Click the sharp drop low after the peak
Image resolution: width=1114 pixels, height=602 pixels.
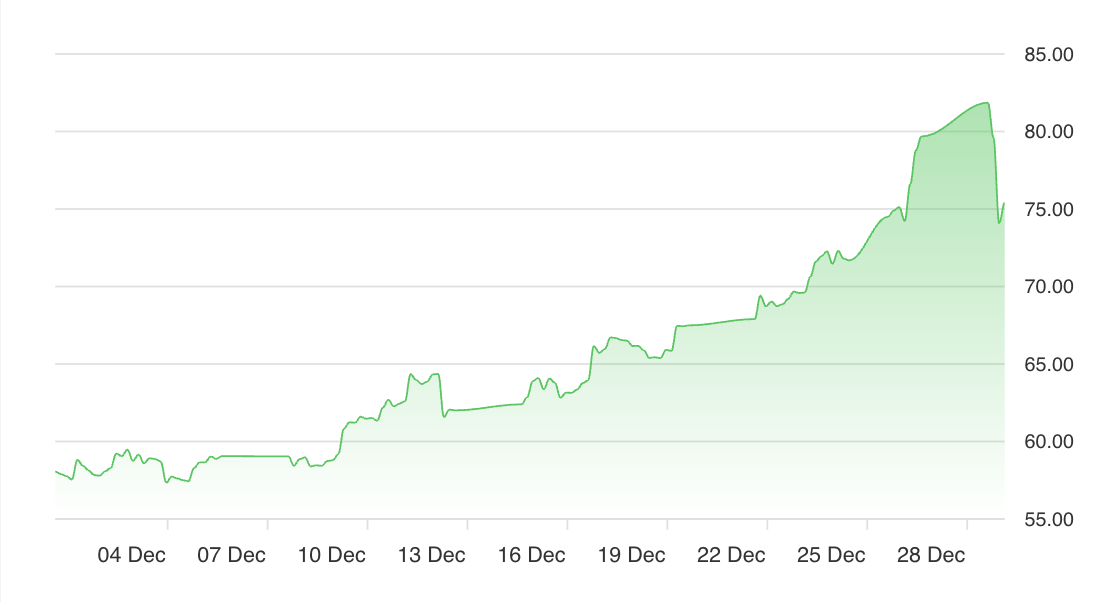click(999, 223)
